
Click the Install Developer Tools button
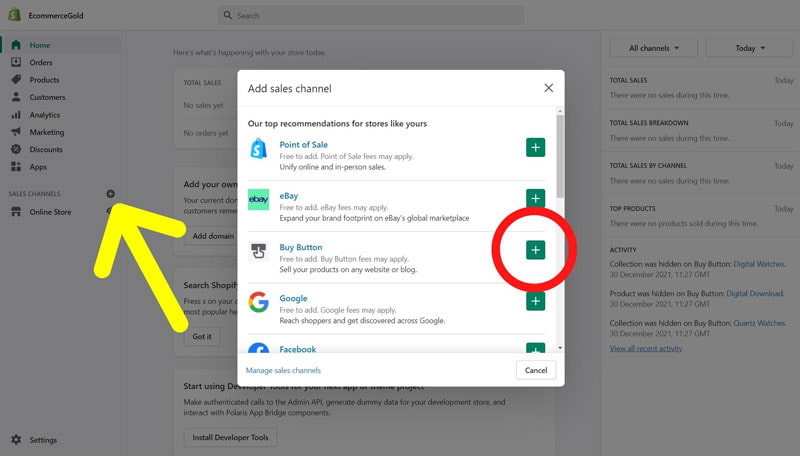(230, 437)
